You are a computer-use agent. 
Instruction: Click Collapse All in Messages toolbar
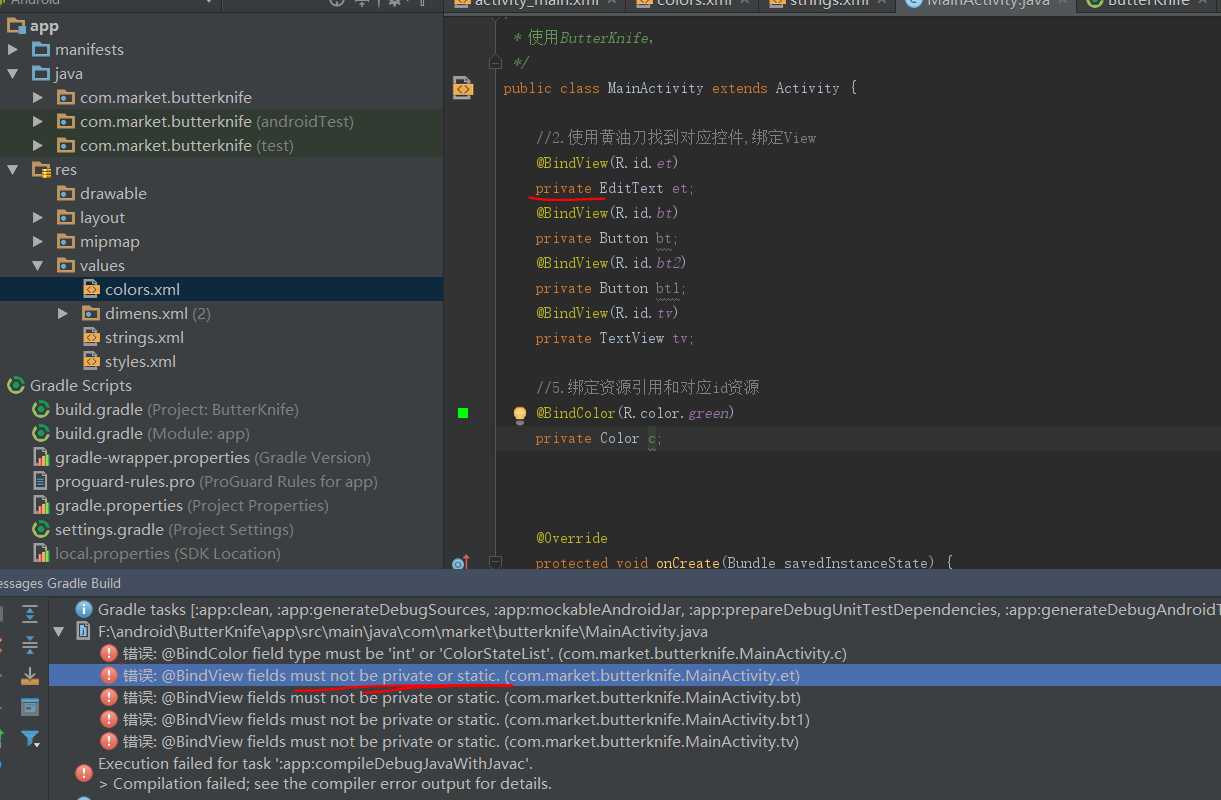pyautogui.click(x=30, y=645)
